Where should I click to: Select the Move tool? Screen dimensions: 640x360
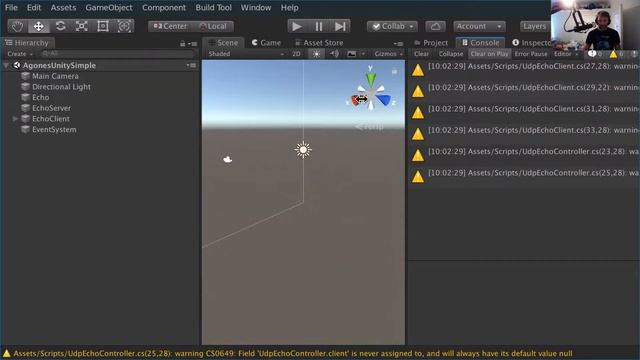click(x=38, y=27)
